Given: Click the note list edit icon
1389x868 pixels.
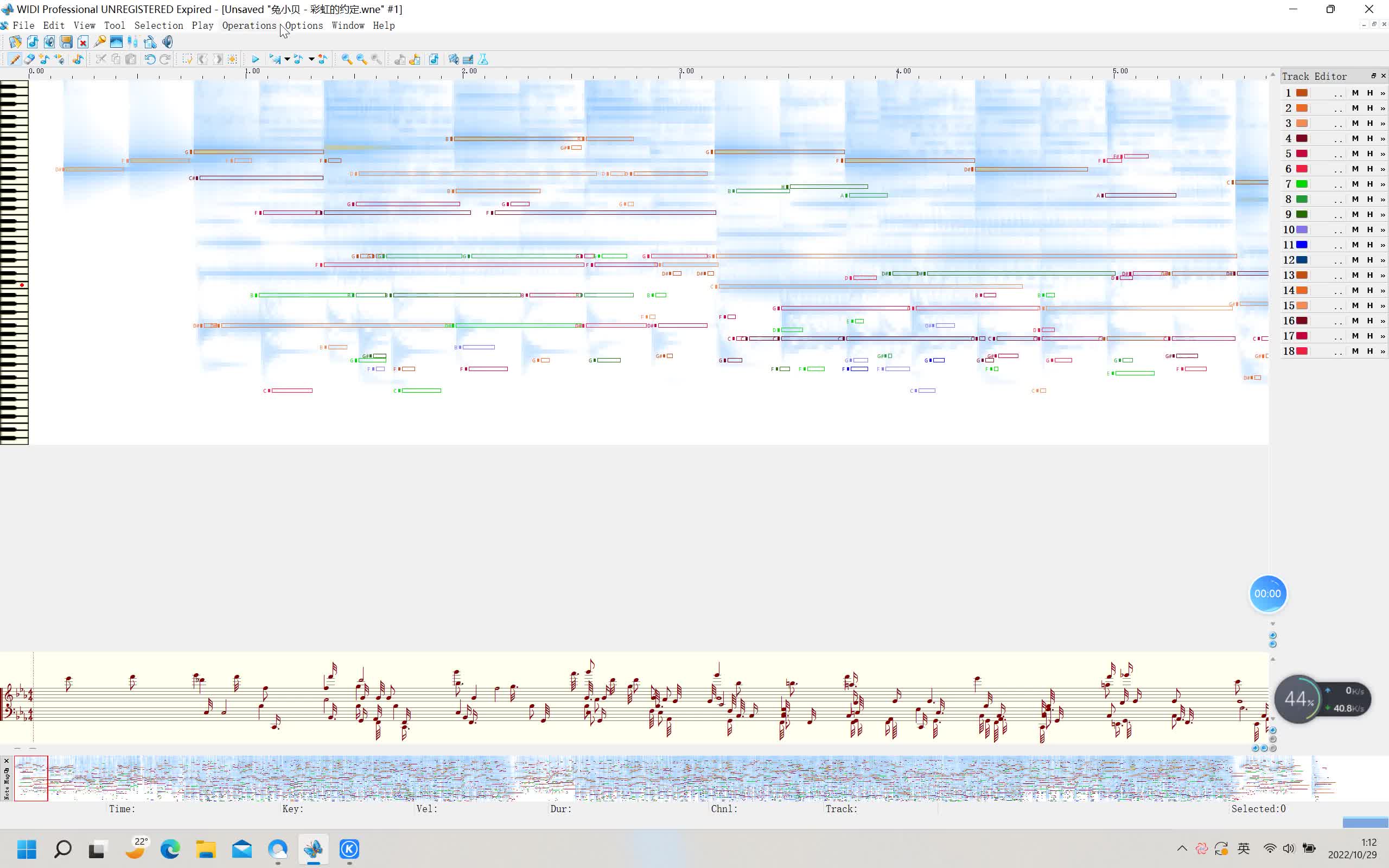Looking at the screenshot, I should coord(468,59).
